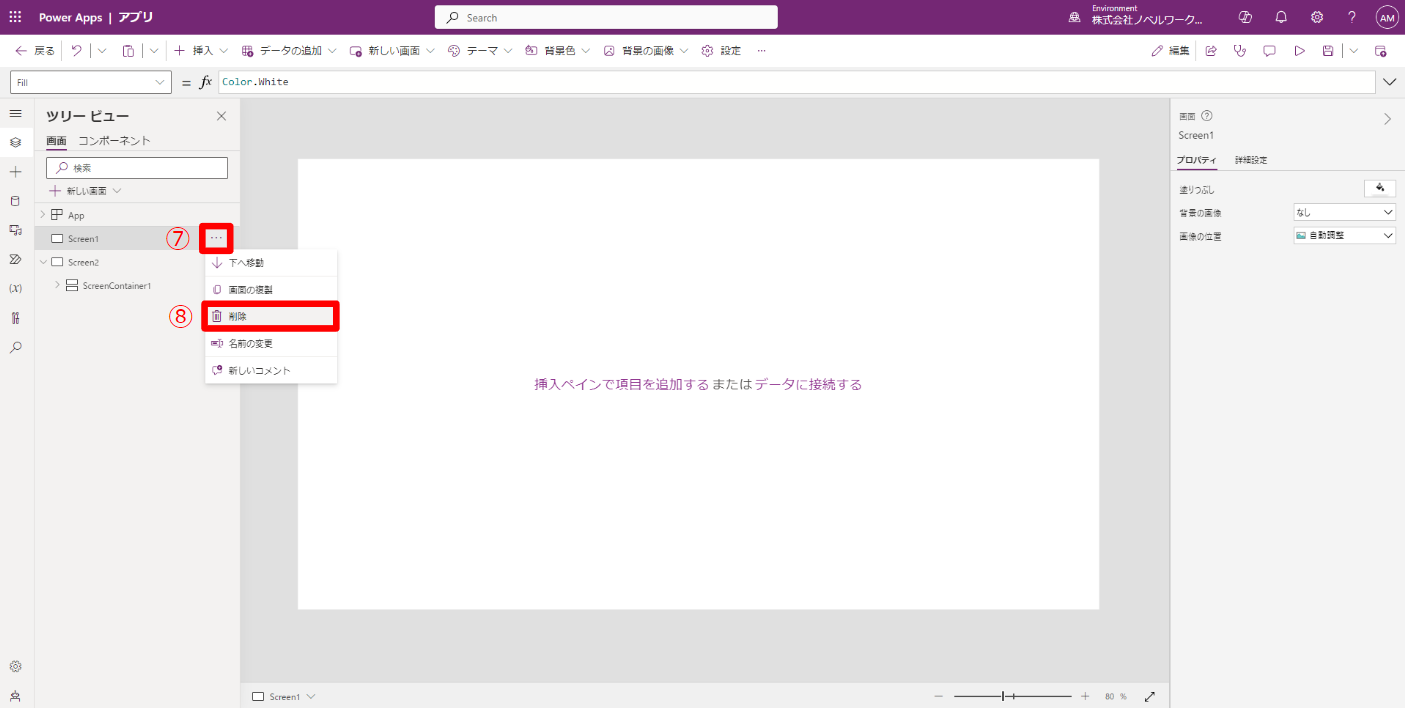Toggle the hamburger menu in the left rail
Viewport: 1405px width, 708px height.
pyautogui.click(x=15, y=114)
